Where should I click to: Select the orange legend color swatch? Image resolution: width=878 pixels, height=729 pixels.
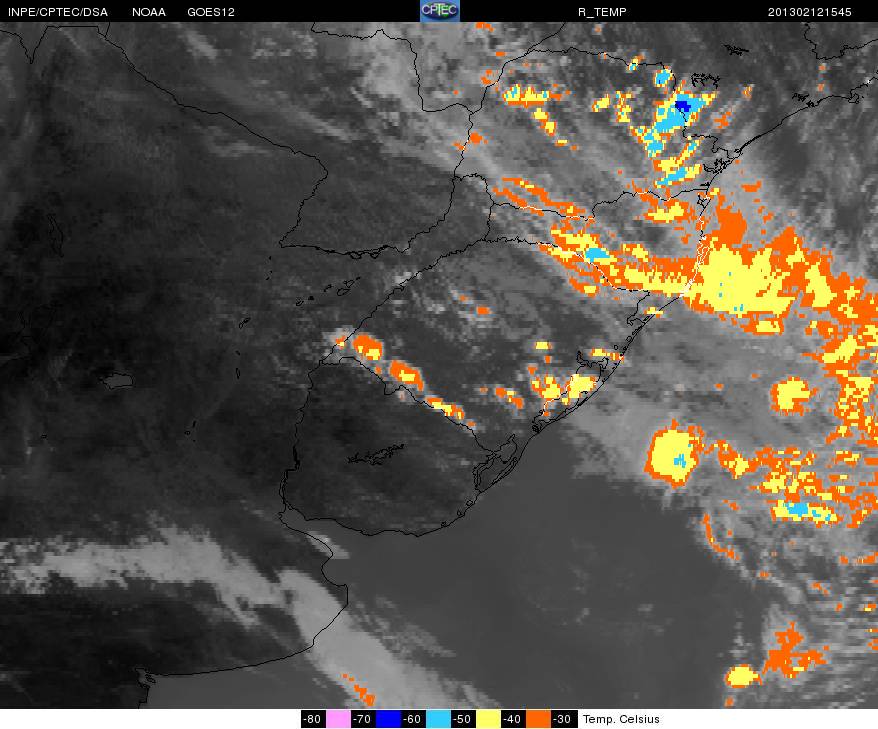click(x=538, y=719)
